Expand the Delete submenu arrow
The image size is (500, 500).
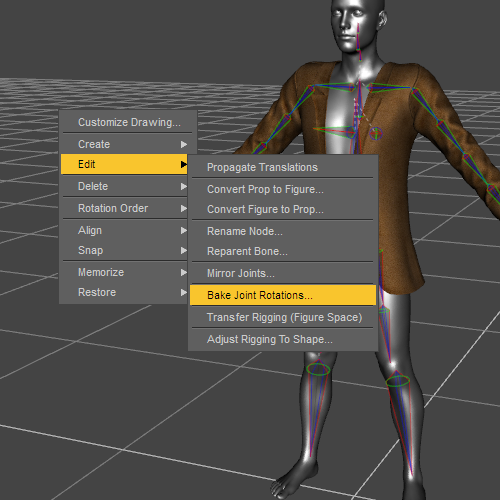[x=184, y=186]
